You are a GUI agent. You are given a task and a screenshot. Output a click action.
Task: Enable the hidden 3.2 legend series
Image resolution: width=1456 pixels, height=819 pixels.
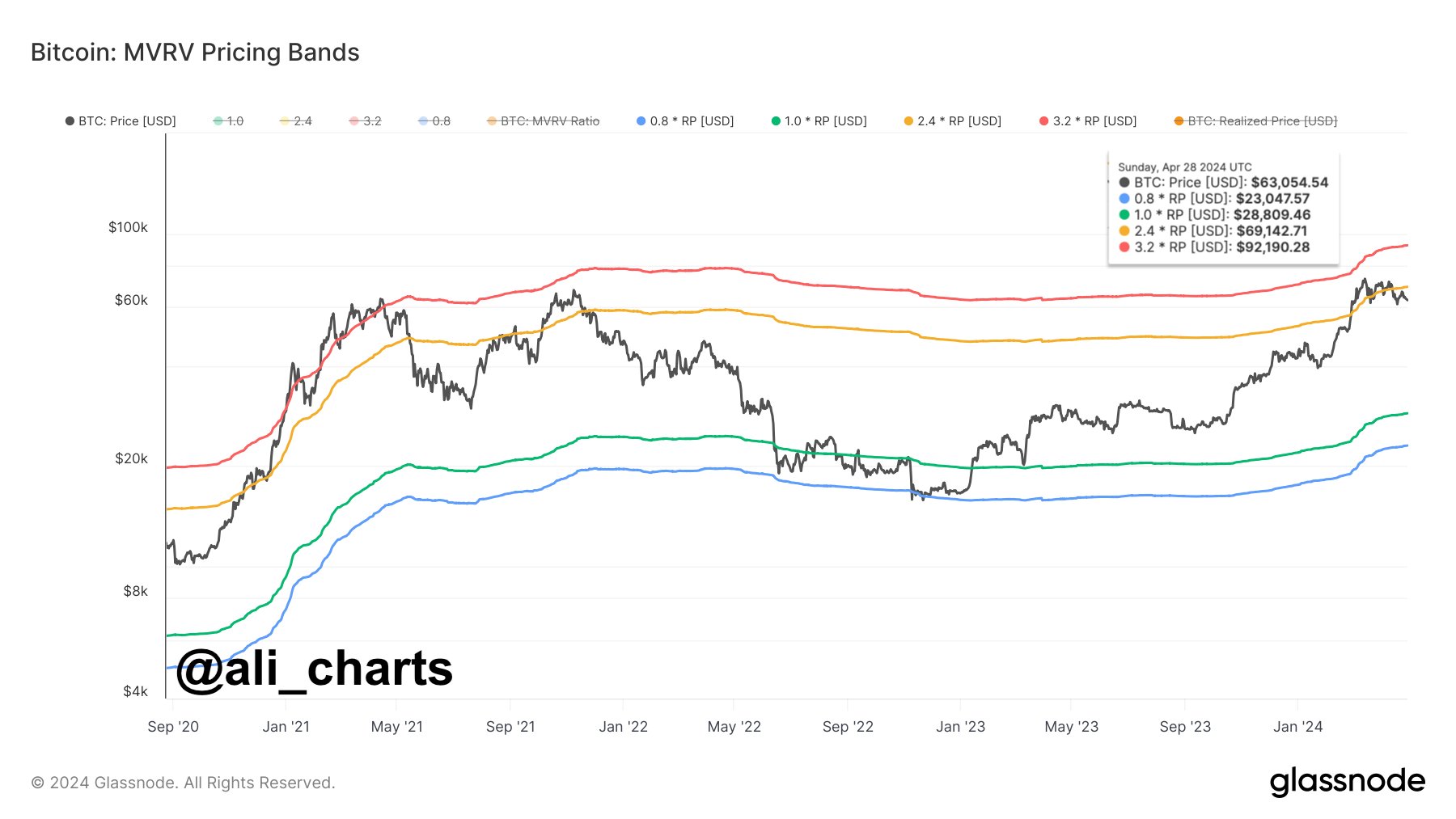[x=365, y=121]
